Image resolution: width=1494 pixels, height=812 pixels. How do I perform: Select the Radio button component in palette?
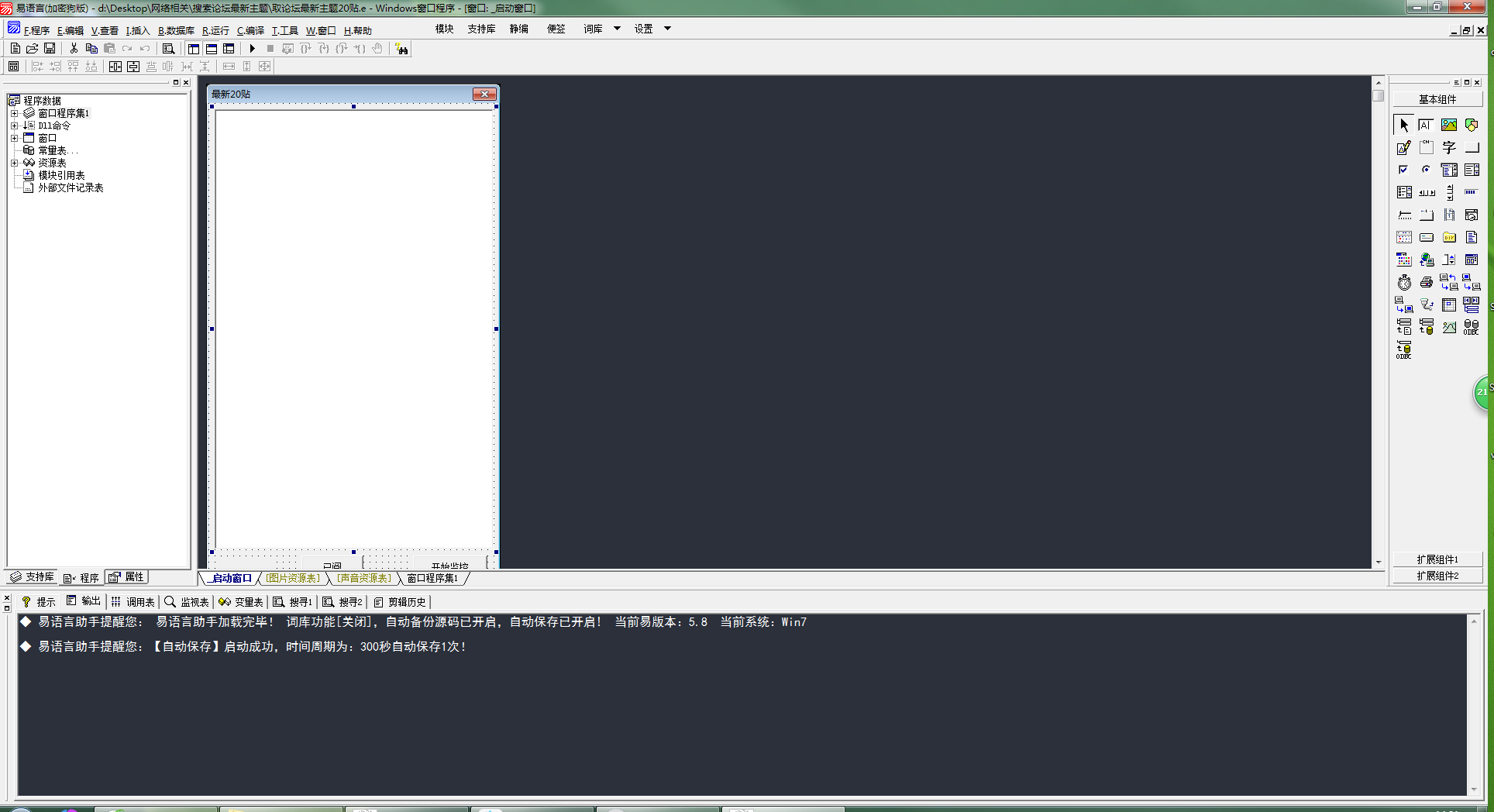tap(1426, 170)
